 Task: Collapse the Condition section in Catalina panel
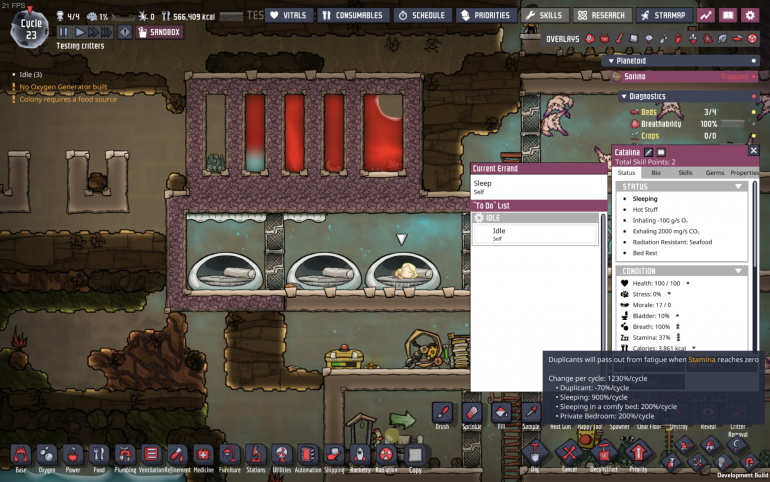point(738,271)
